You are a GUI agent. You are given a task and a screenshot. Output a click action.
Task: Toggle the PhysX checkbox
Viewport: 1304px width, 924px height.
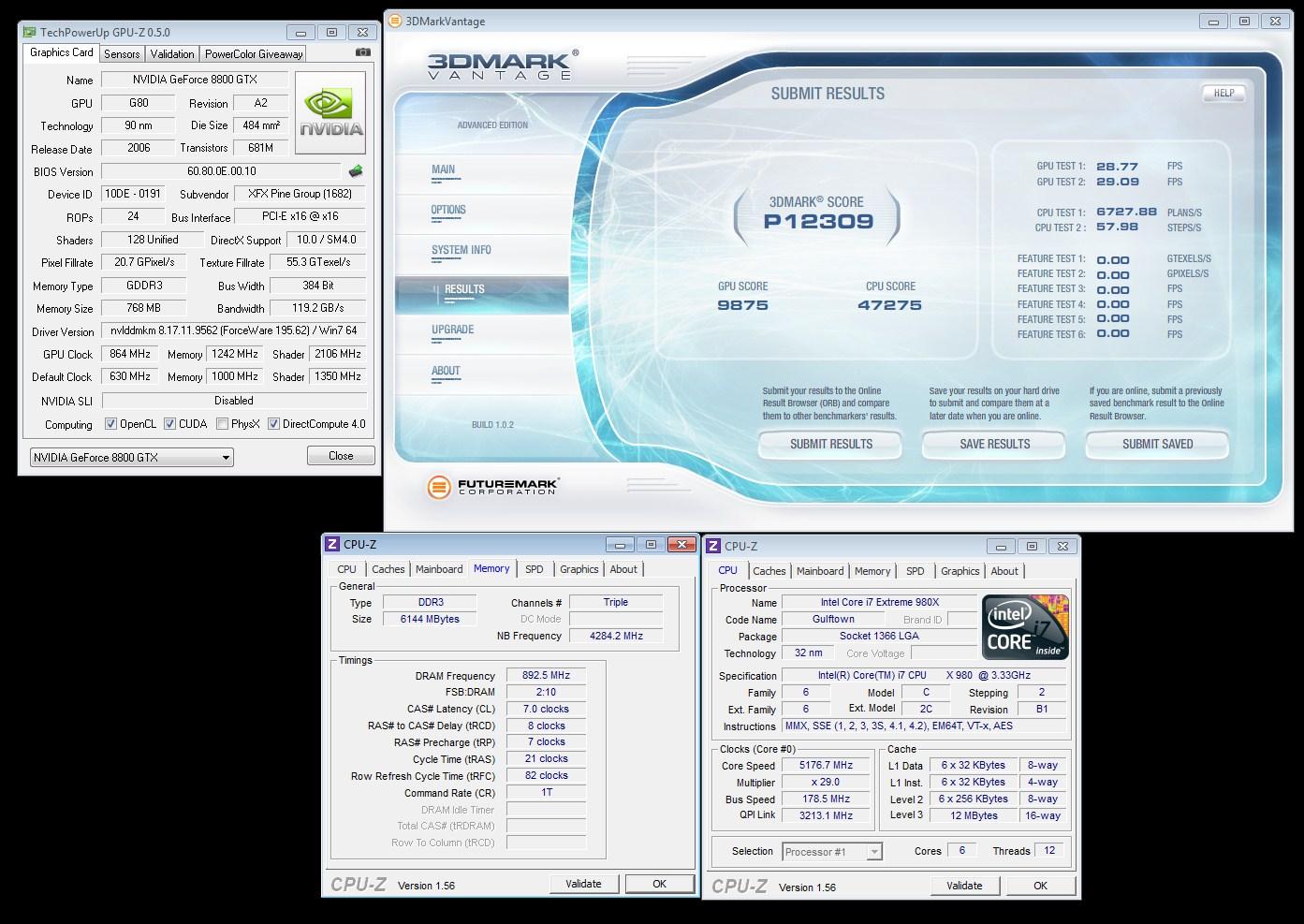tap(222, 424)
